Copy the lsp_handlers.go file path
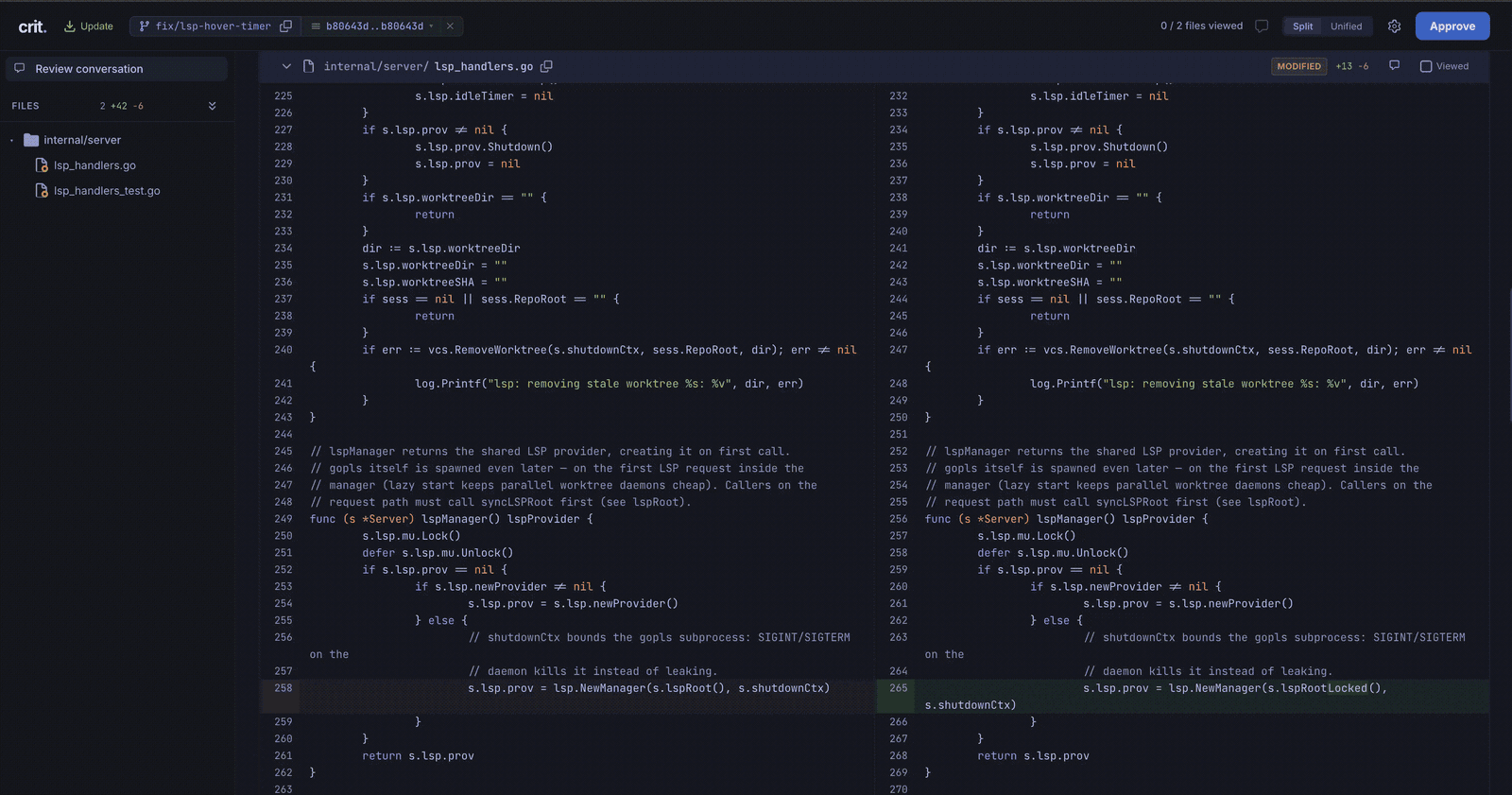 click(546, 66)
